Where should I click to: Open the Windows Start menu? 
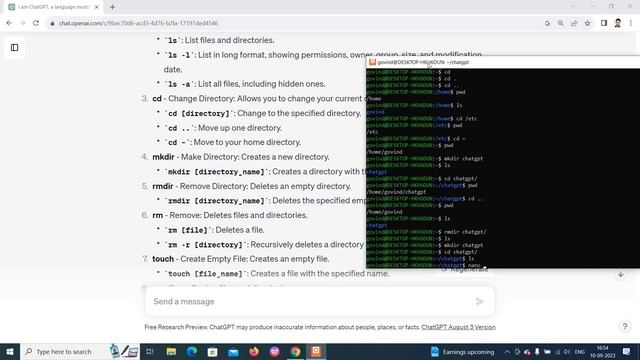tap(10, 351)
